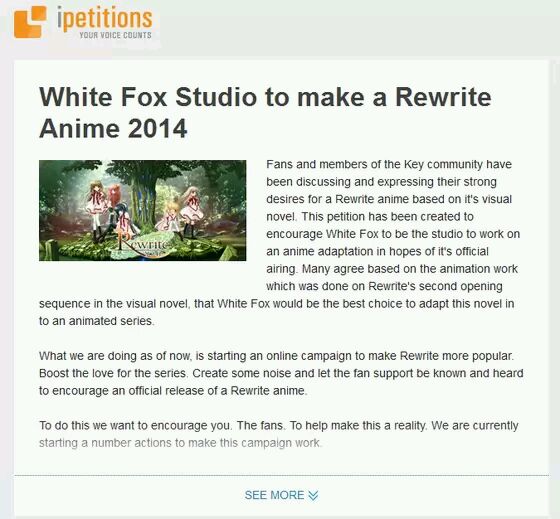Viewport: 560px width, 519px height.
Task: Expand petition text with the double chevron icon
Action: (313, 495)
